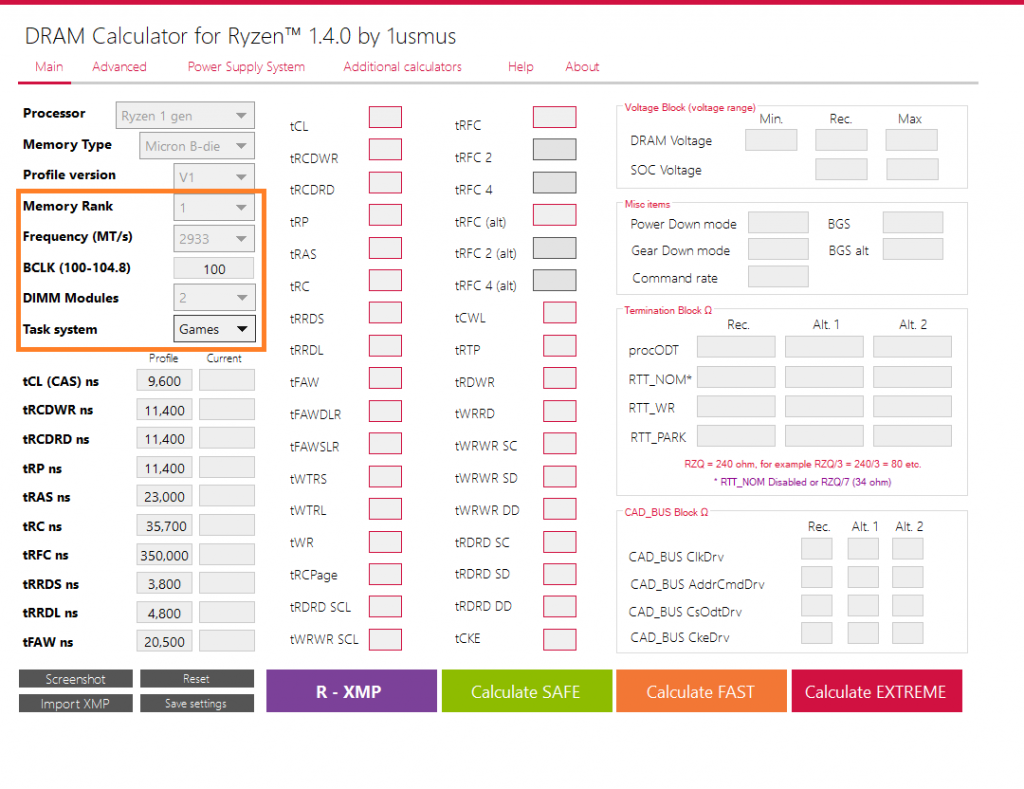The width and height of the screenshot is (1024, 789).
Task: Click the R - XMP button
Action: pos(351,691)
